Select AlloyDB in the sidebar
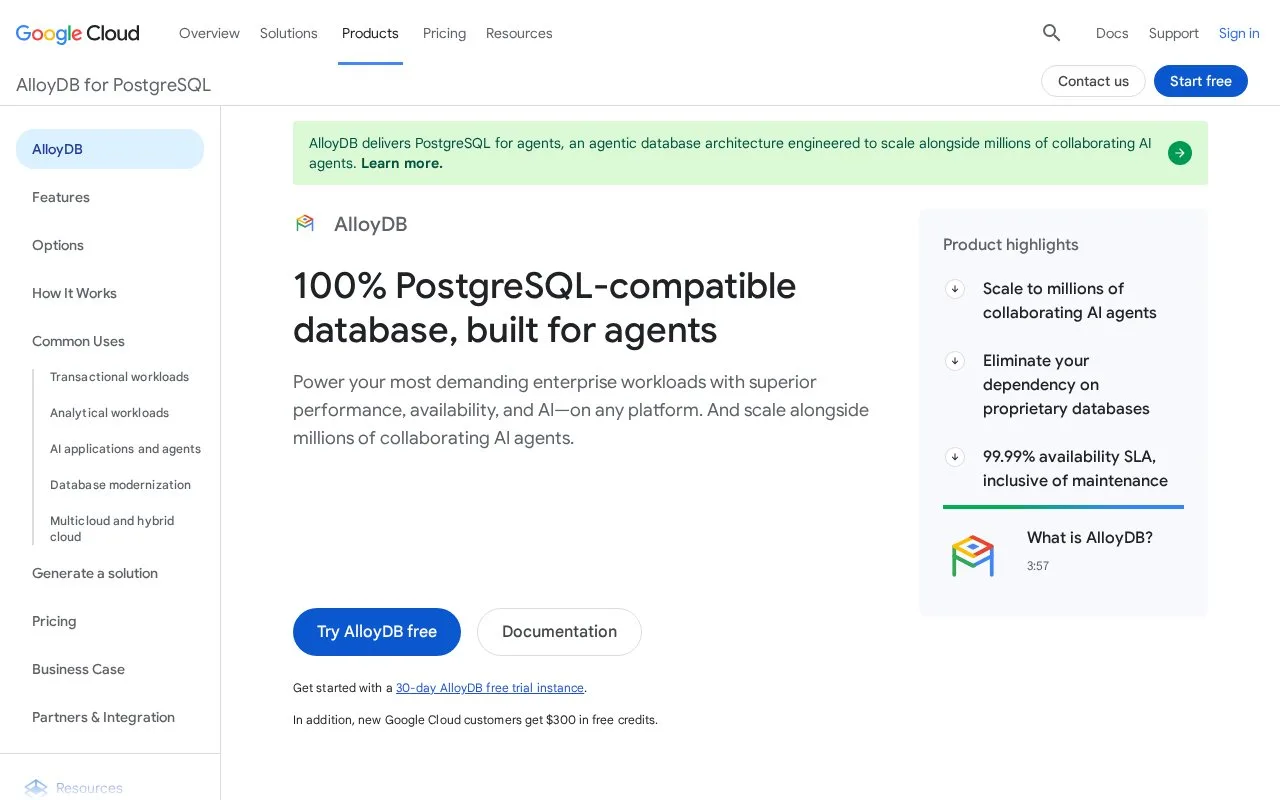The width and height of the screenshot is (1280, 800). click(110, 149)
